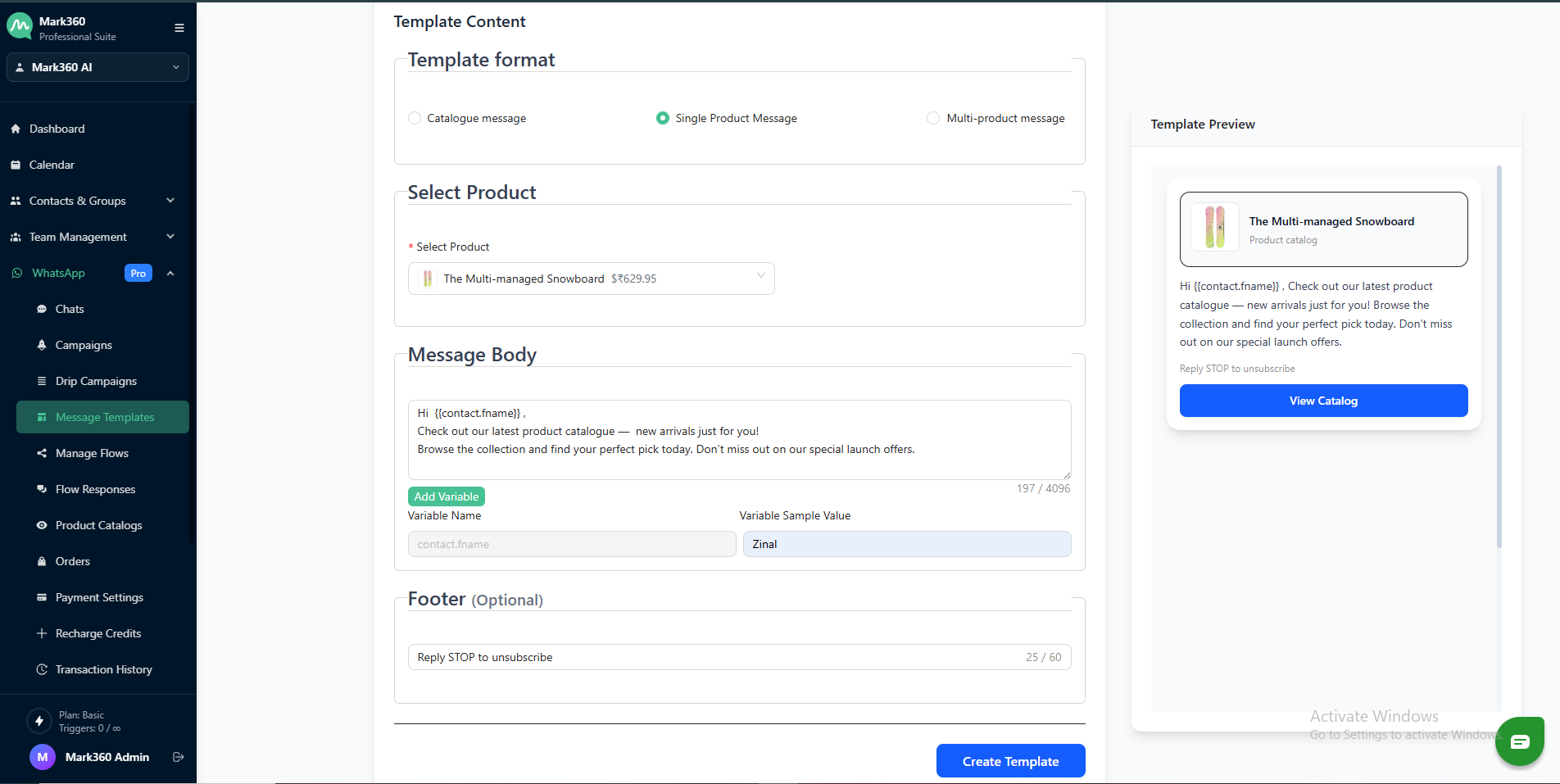Click the Variable Sample Value input field

tap(906, 544)
